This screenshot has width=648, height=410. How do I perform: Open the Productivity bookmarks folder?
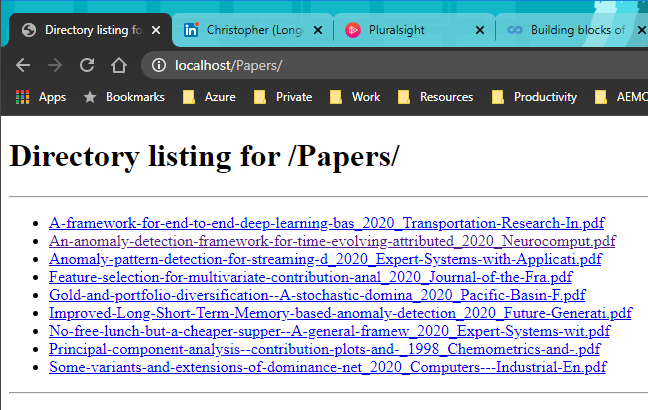point(534,97)
